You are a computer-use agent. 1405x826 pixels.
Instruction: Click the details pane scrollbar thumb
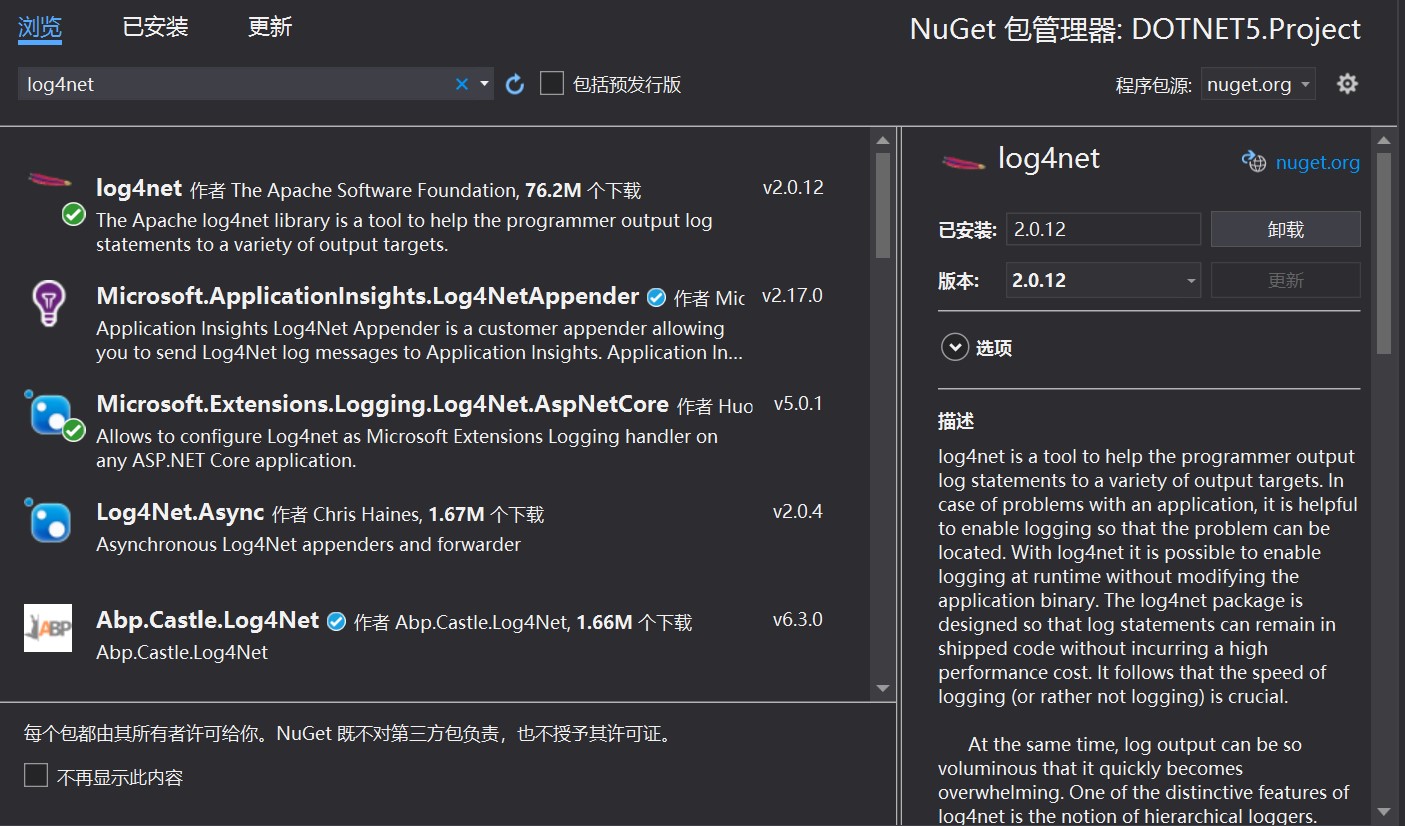tap(1384, 252)
